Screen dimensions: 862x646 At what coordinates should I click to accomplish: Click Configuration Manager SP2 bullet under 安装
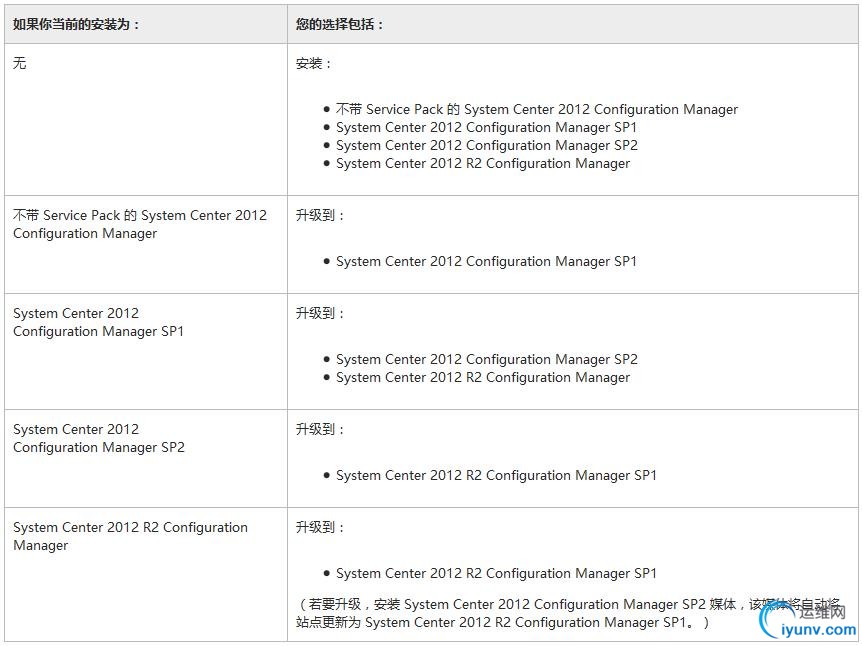coord(486,145)
